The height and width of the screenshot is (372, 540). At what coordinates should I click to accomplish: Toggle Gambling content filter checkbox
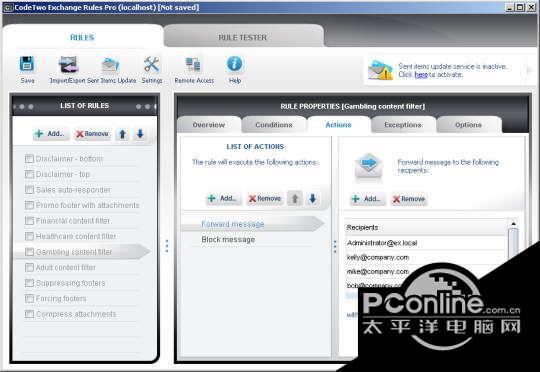(x=29, y=252)
